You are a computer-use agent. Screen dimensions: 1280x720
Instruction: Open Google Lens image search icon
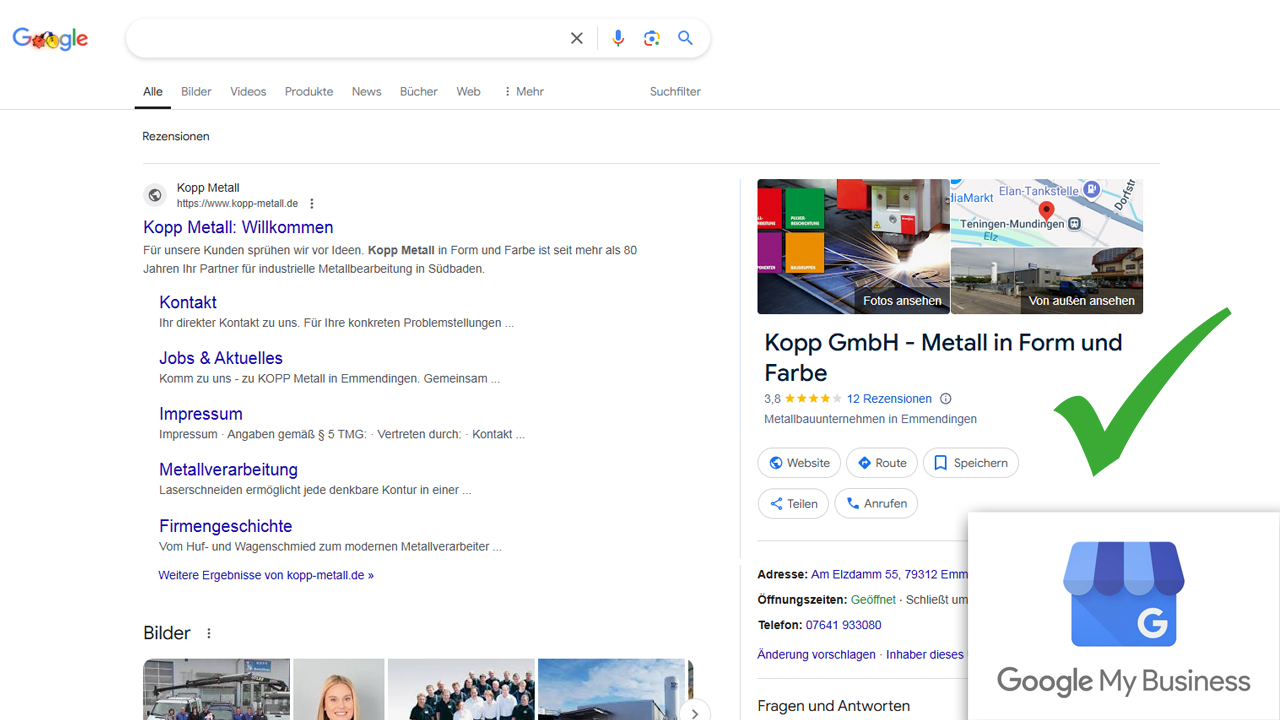652,38
